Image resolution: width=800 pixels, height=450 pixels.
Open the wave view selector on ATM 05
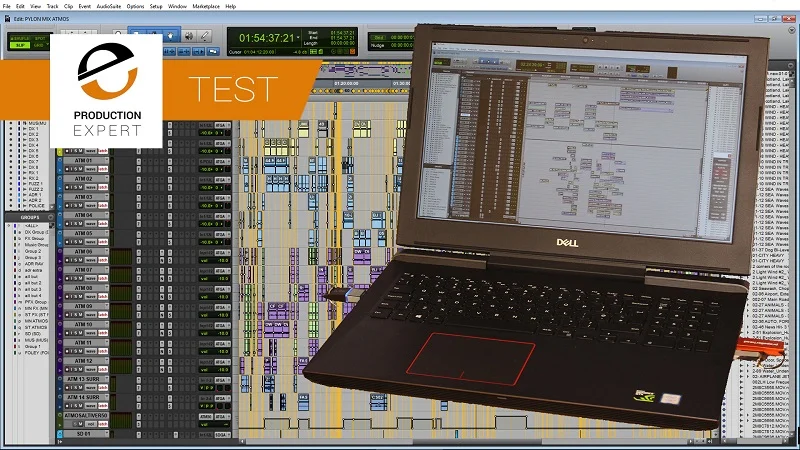click(x=90, y=242)
